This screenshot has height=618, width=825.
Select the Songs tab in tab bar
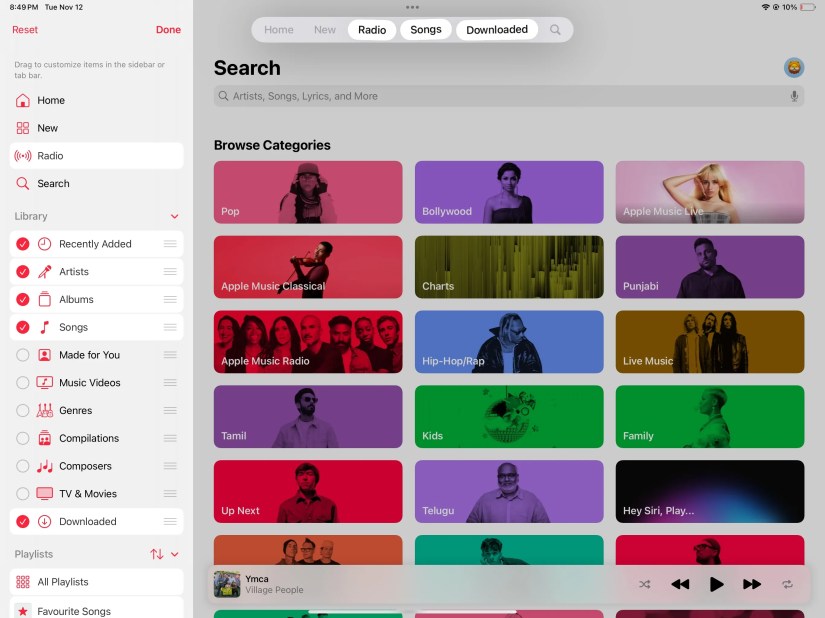tap(426, 29)
